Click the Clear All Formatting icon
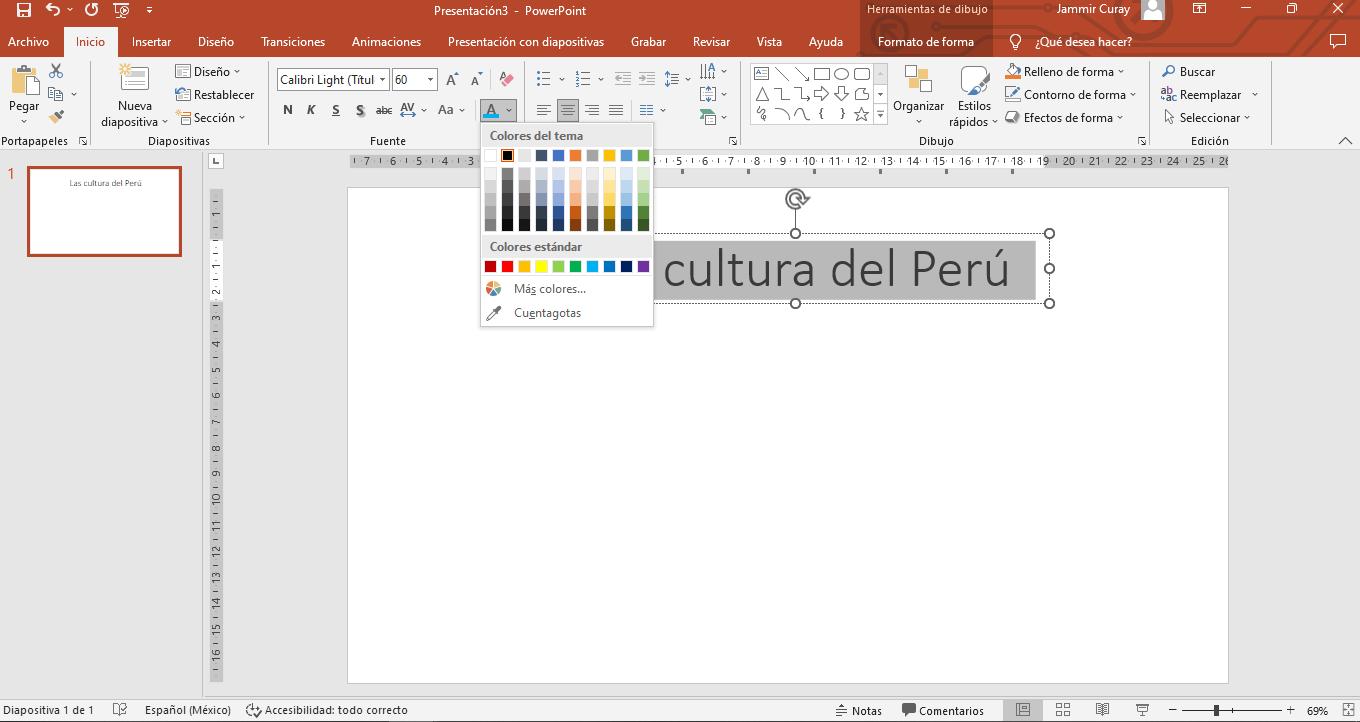This screenshot has width=1360, height=722. 506,80
